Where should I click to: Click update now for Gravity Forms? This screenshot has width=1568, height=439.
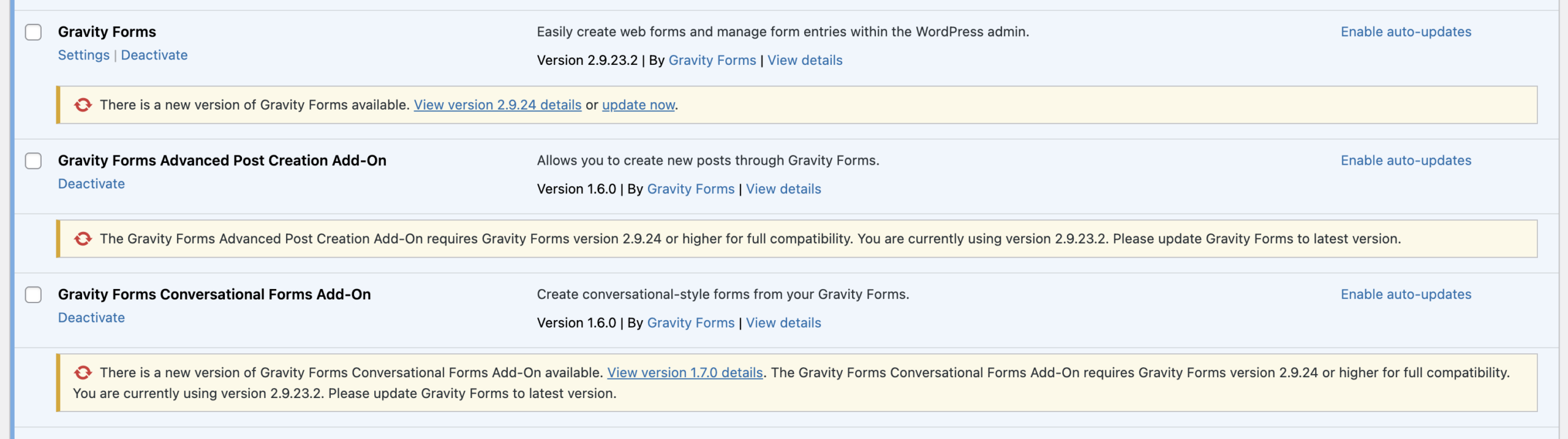[x=638, y=105]
